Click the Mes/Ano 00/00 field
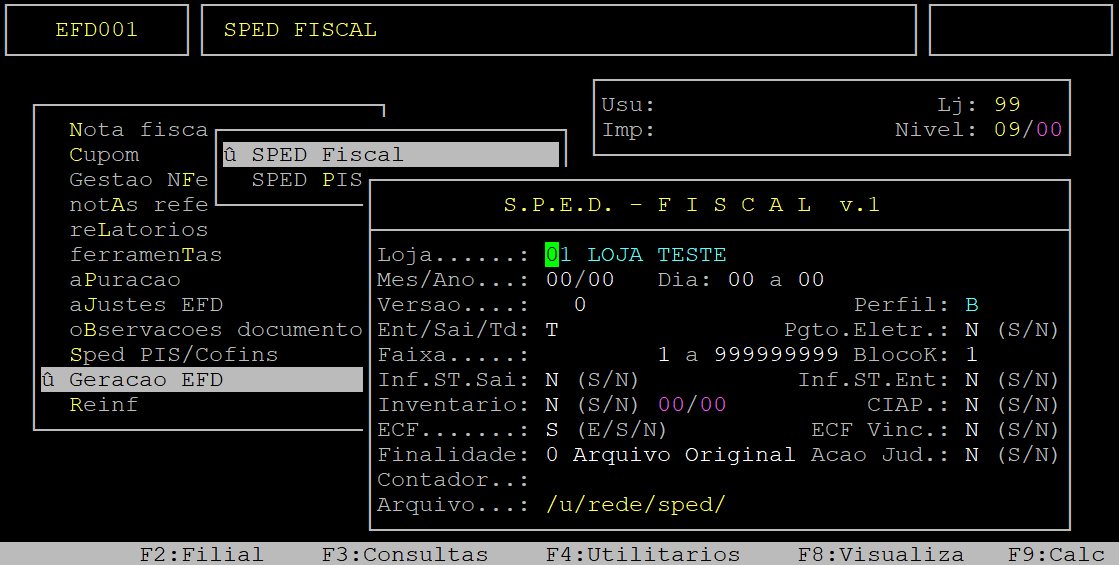This screenshot has width=1119, height=565. (579, 280)
